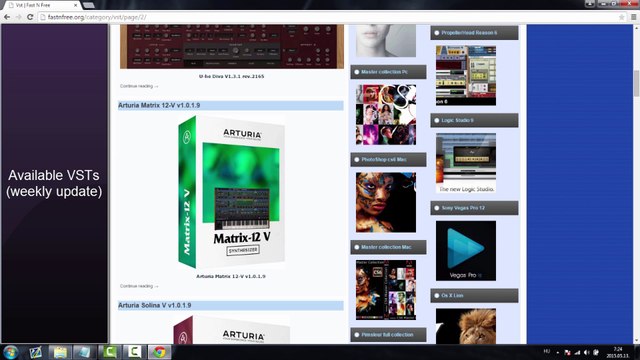Open a new tab with the new-tab button

(89, 5)
